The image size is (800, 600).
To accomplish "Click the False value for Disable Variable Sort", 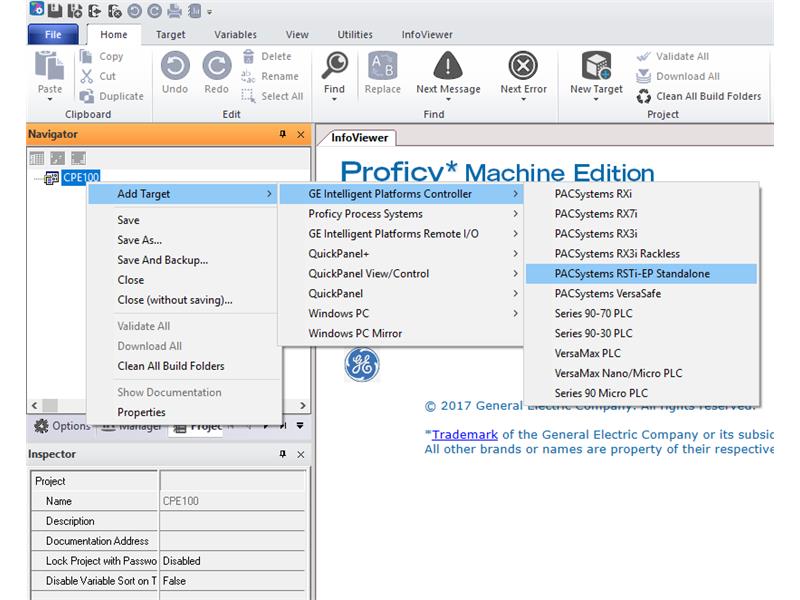I will (233, 581).
